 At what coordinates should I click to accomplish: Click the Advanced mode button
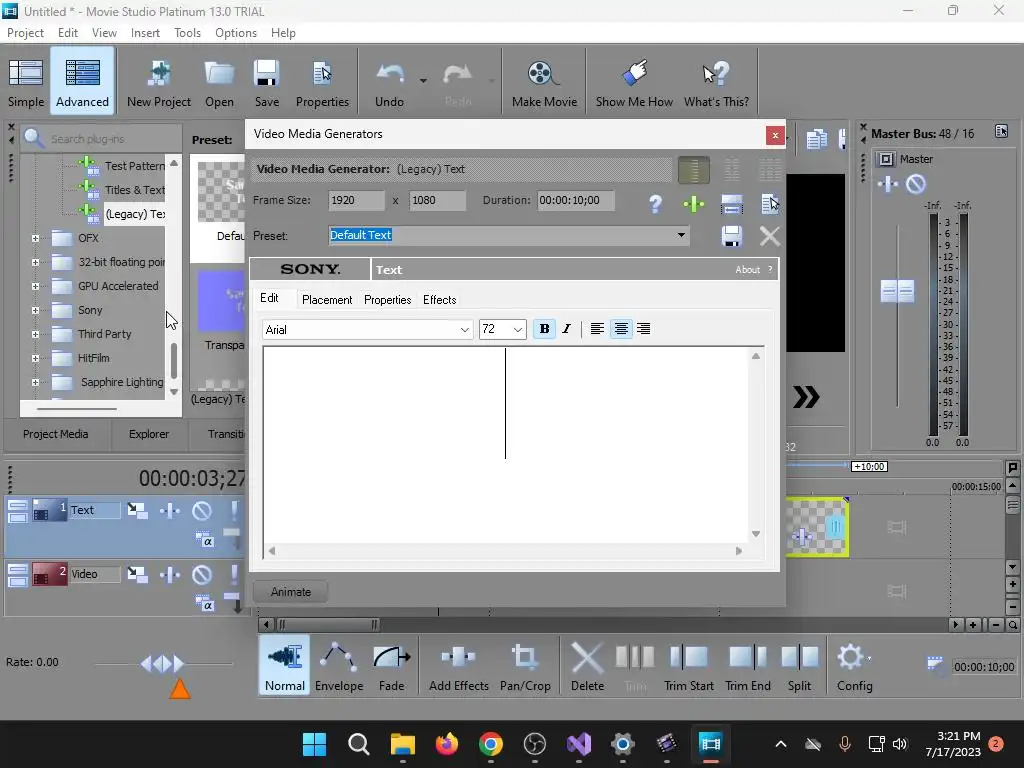[x=82, y=82]
